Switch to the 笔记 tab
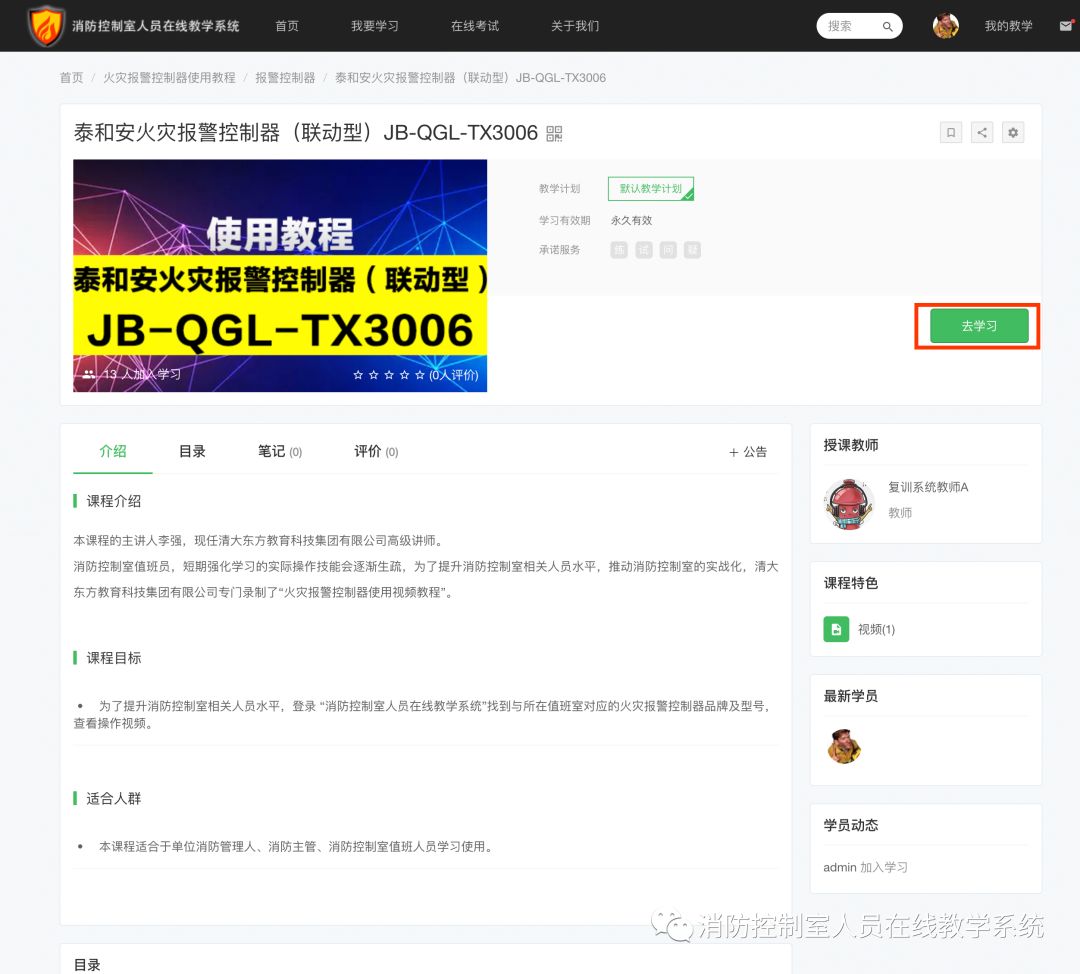The width and height of the screenshot is (1080, 974). tap(280, 451)
